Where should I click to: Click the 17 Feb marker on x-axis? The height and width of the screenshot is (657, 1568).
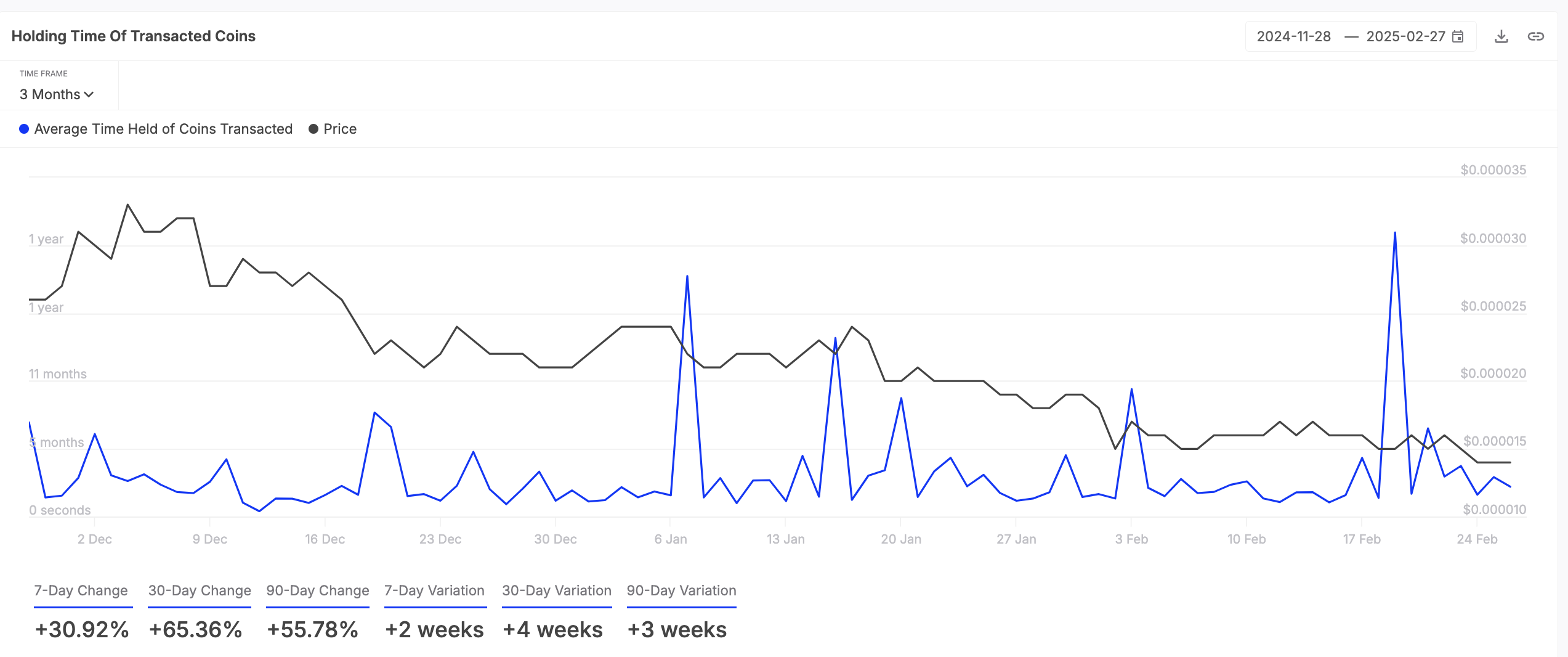click(x=1362, y=539)
